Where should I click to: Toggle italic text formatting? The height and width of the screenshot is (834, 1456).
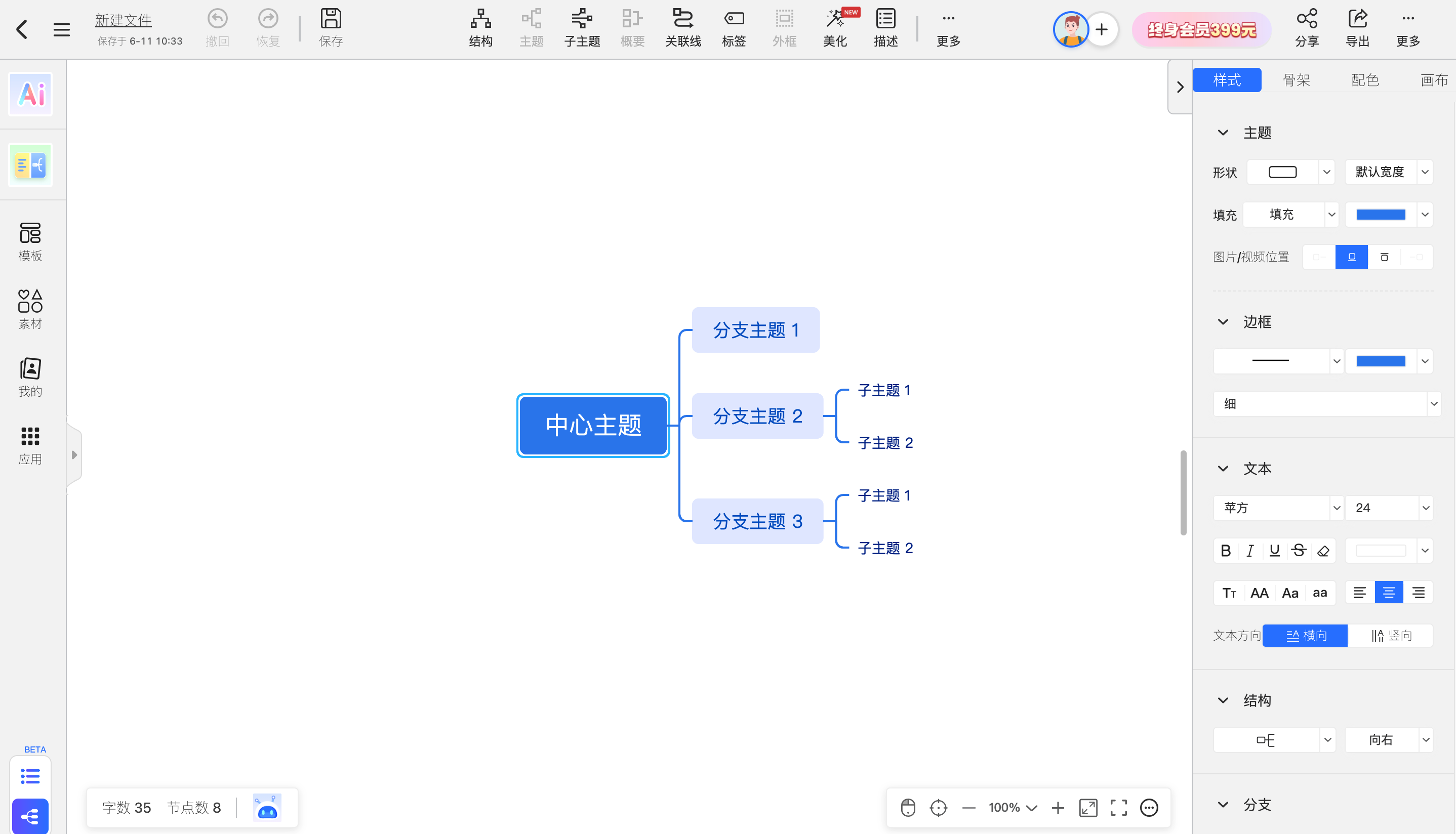1250,550
